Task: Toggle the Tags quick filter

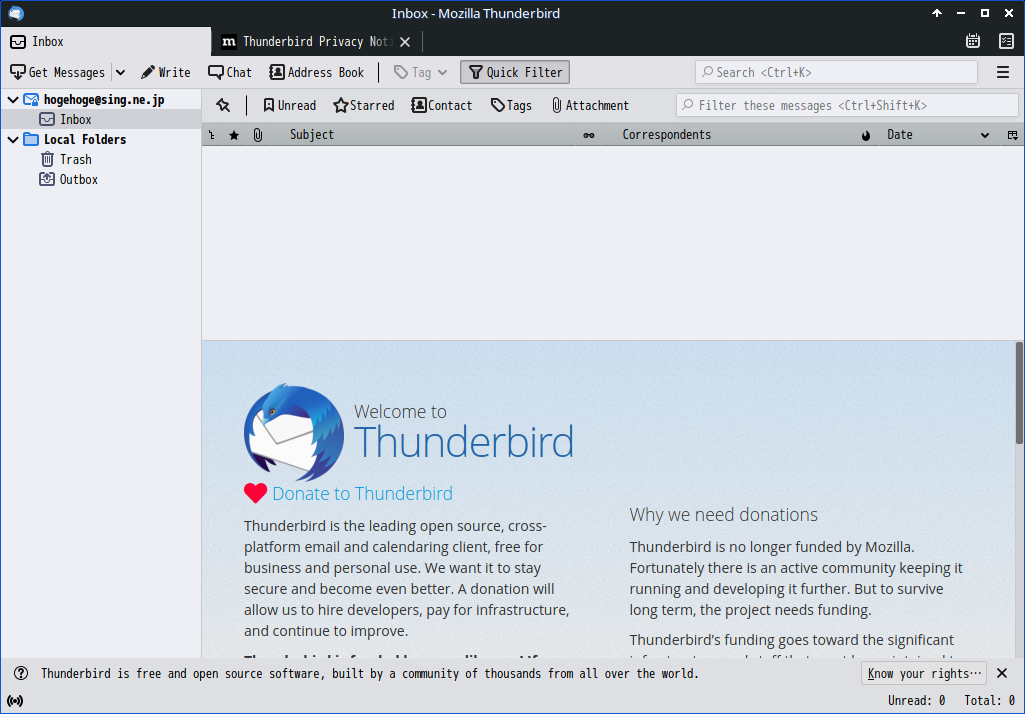Action: tap(511, 105)
